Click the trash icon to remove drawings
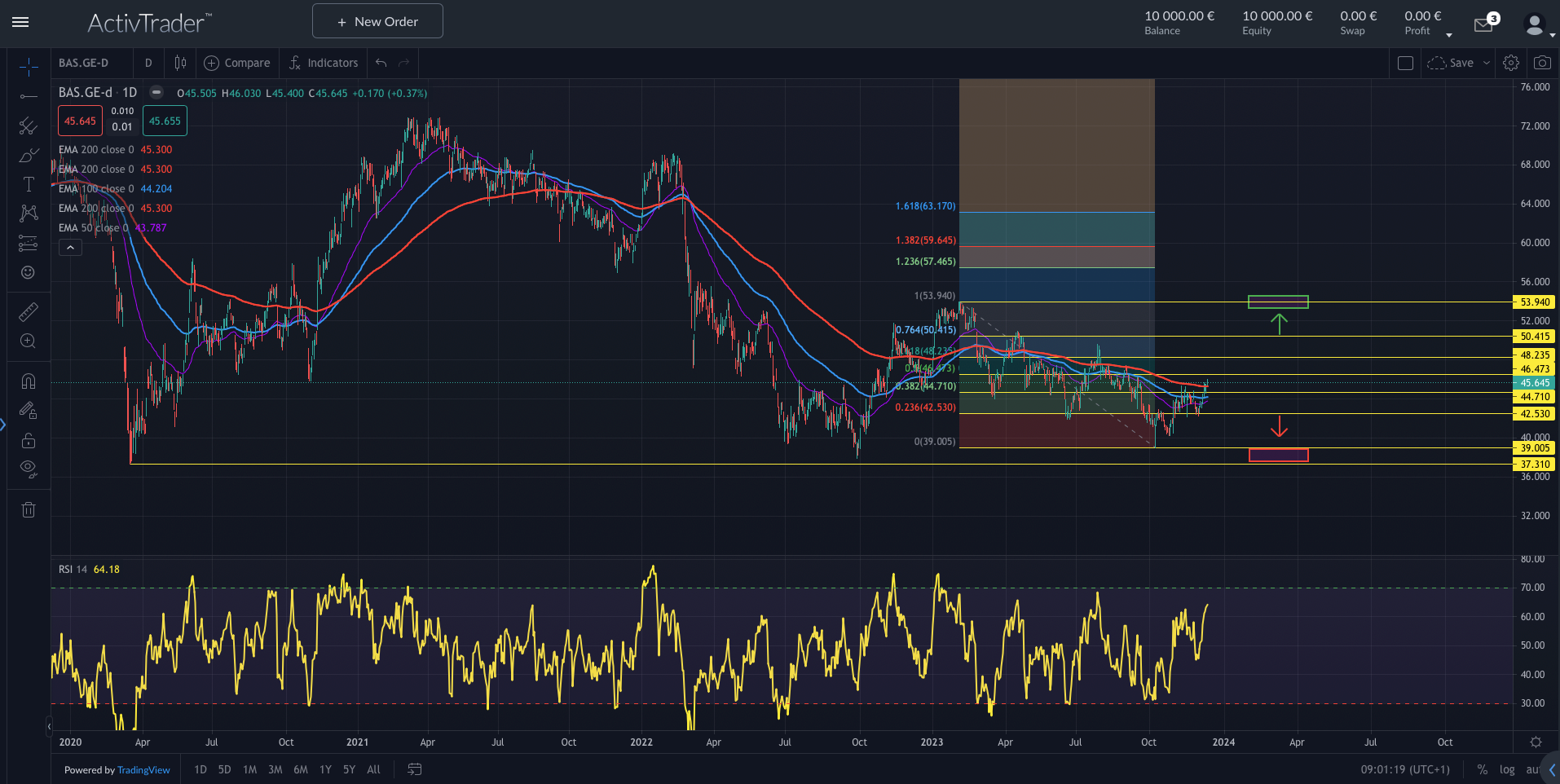Image resolution: width=1560 pixels, height=784 pixels. (x=28, y=510)
